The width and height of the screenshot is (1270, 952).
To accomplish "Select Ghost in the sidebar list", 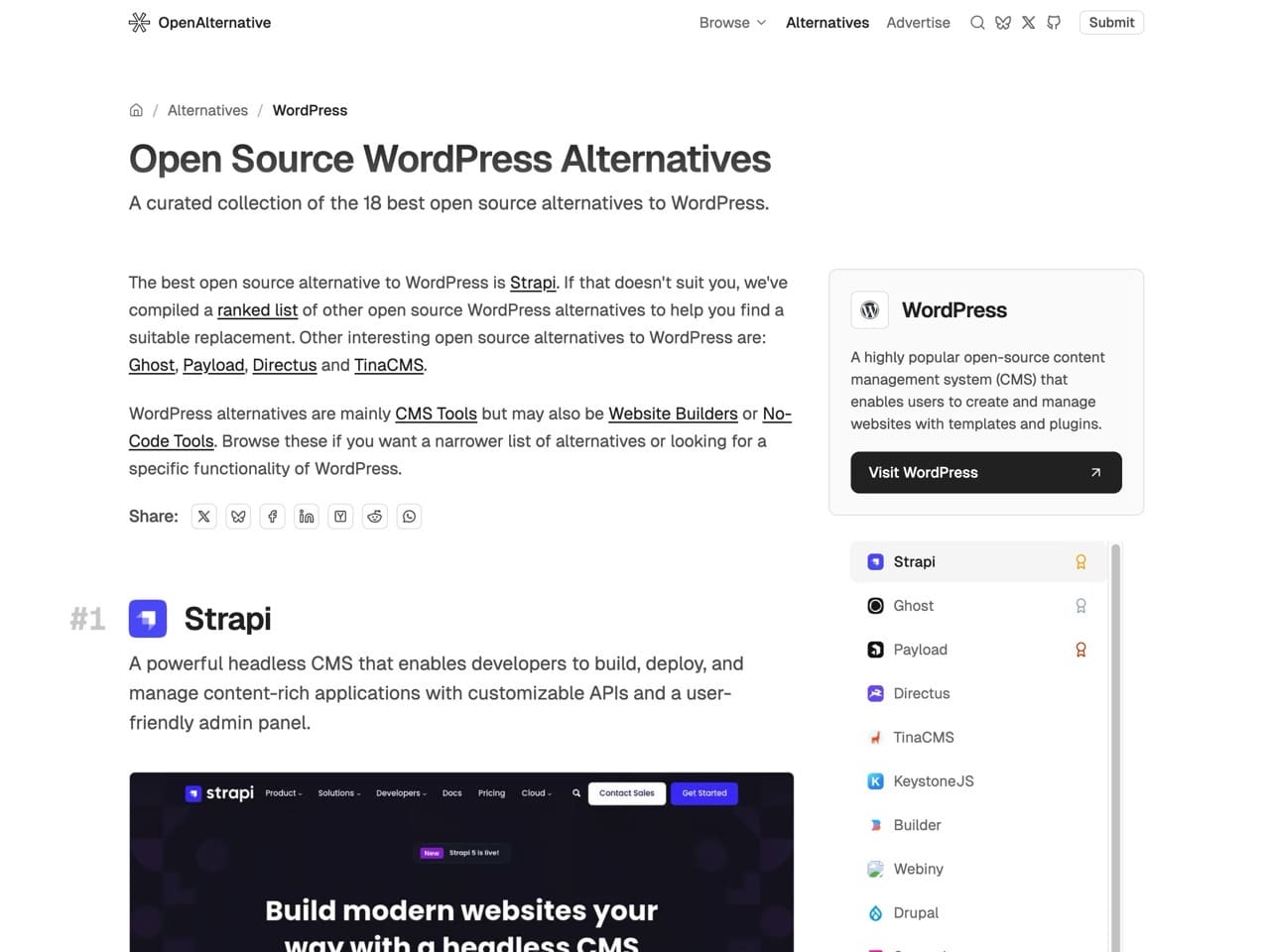I will tap(978, 606).
